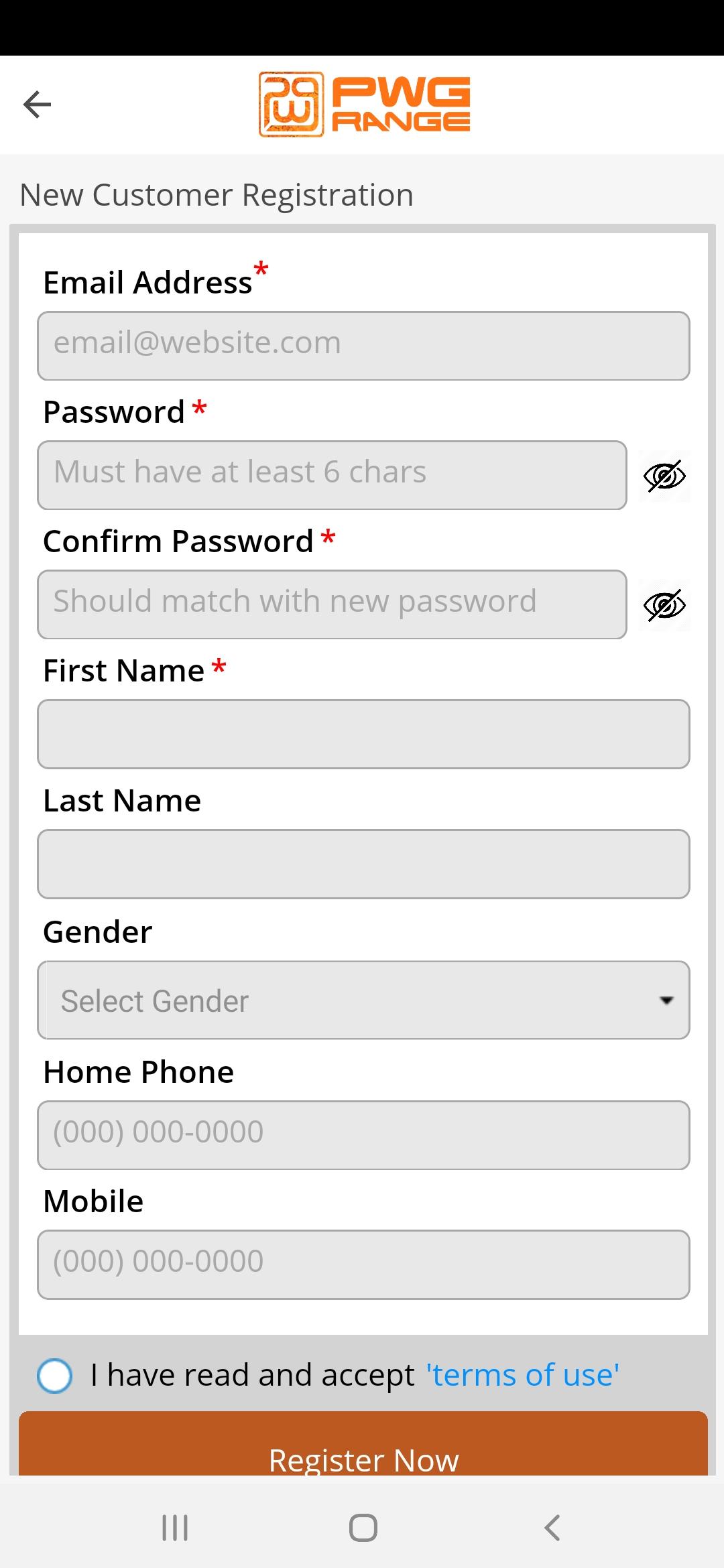Open Android recent apps button
The width and height of the screenshot is (724, 1568).
click(175, 1528)
